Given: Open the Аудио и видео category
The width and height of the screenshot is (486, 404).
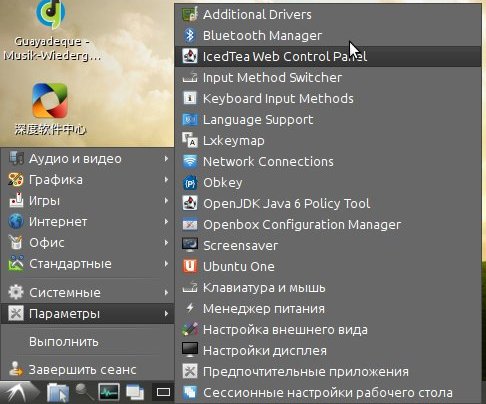Looking at the screenshot, I should click(x=88, y=159).
